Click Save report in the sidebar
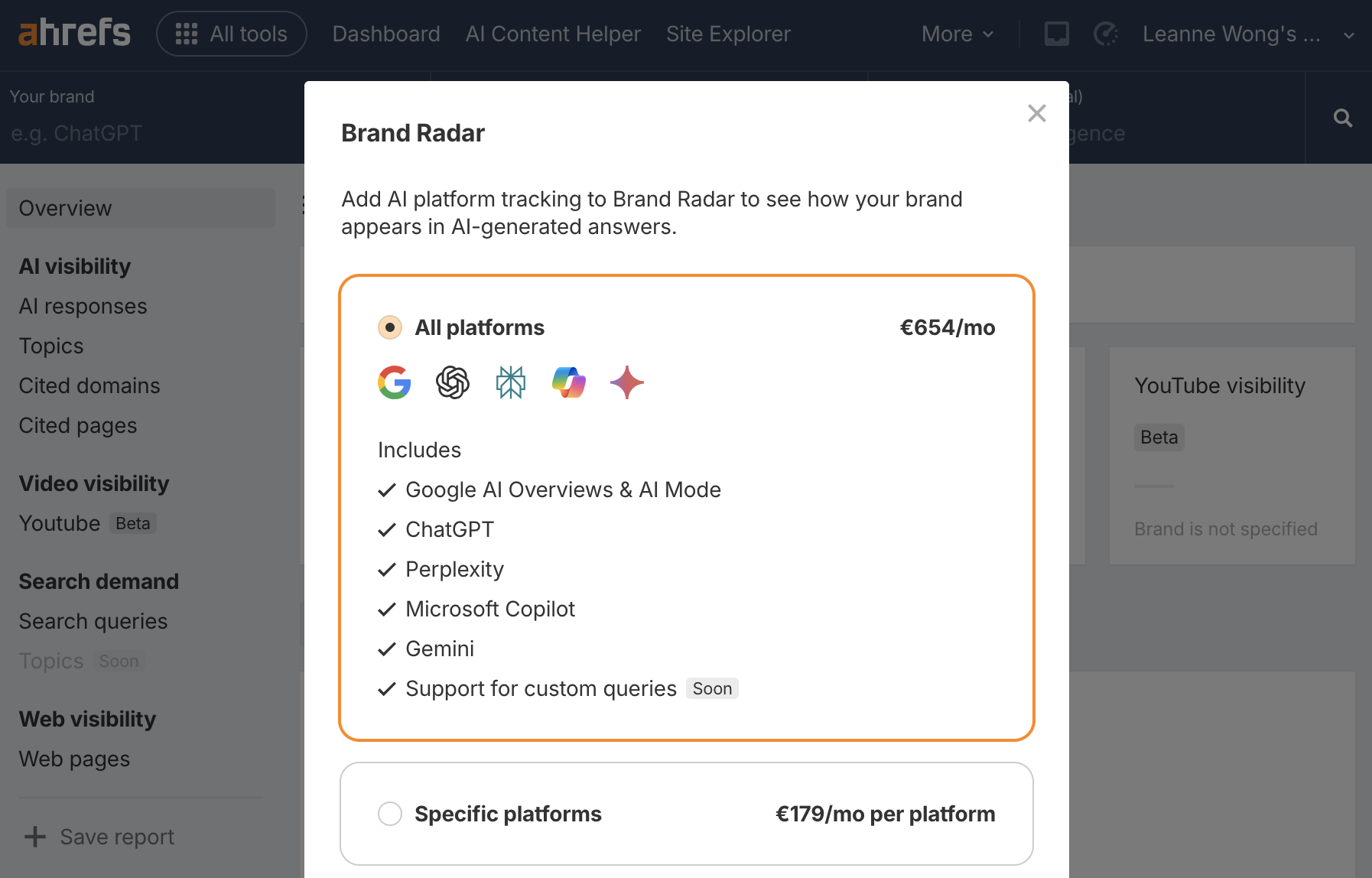 pos(98,836)
